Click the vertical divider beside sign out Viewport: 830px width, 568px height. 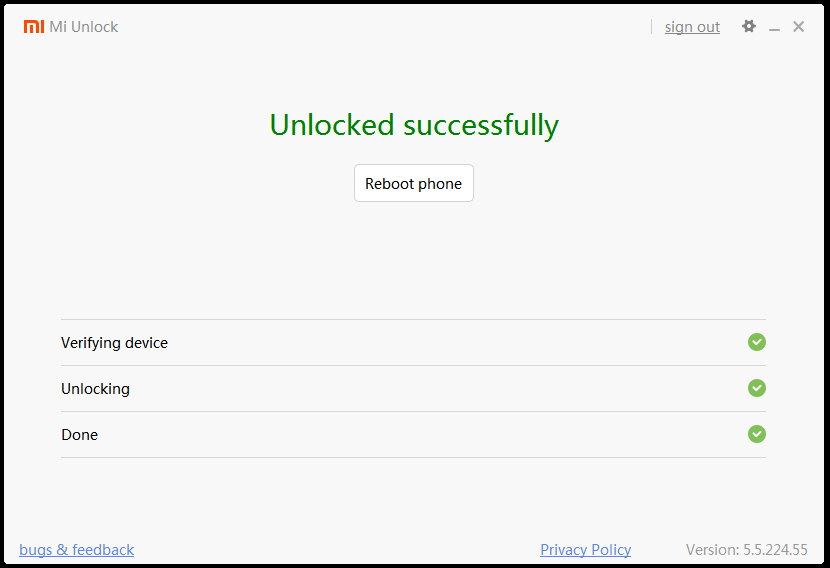(x=651, y=27)
